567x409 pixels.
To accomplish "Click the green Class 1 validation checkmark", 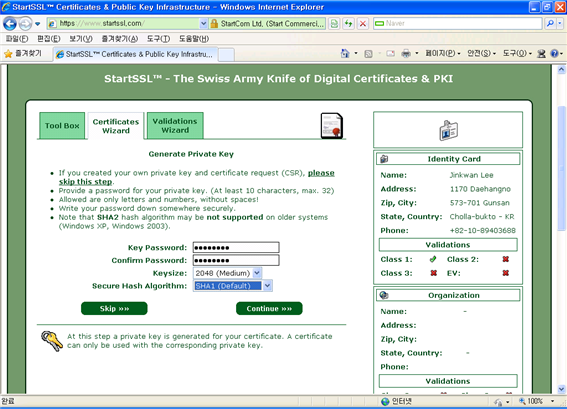I will [433, 259].
